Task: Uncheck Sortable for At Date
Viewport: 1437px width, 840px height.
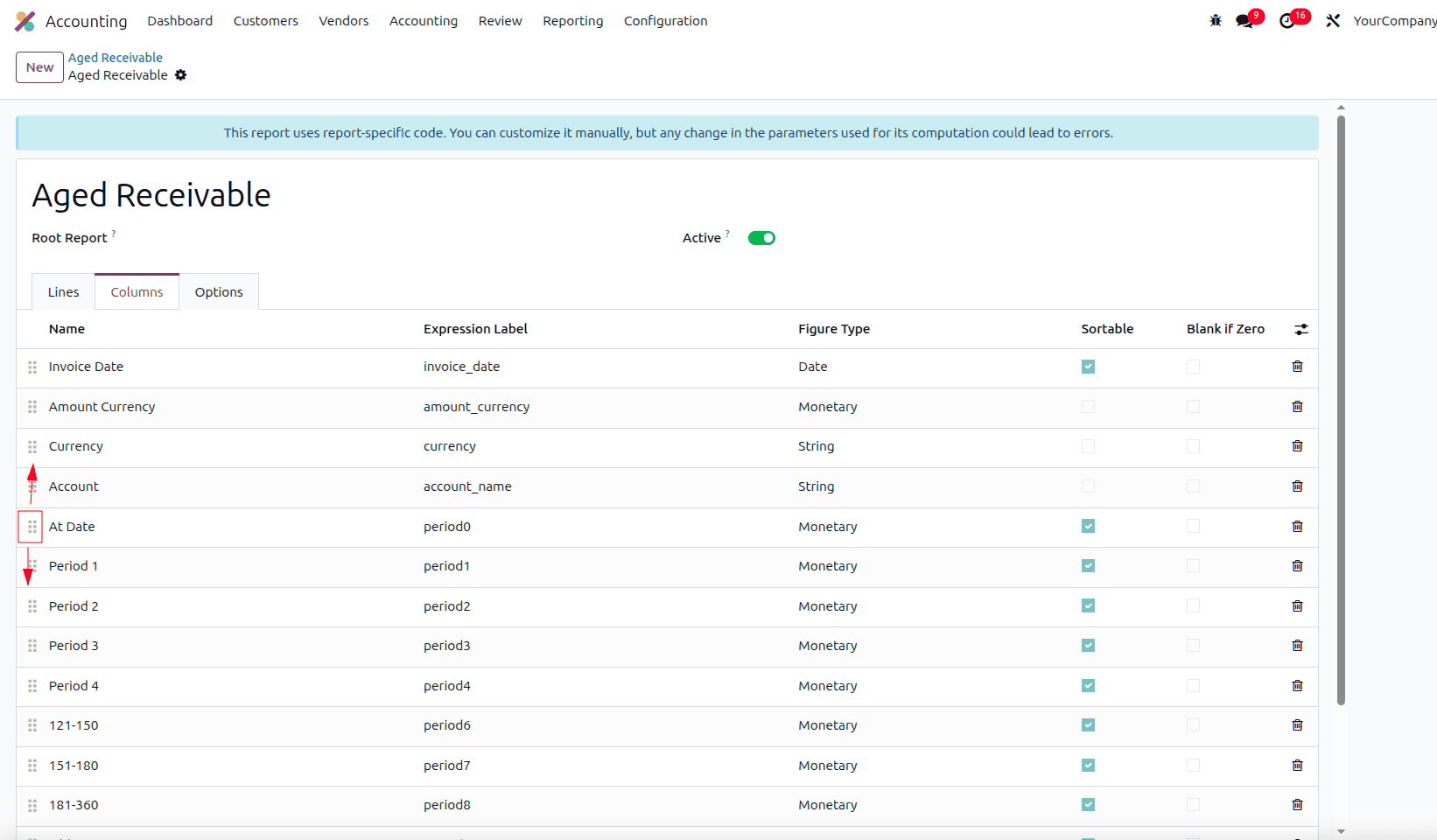Action: click(1088, 526)
